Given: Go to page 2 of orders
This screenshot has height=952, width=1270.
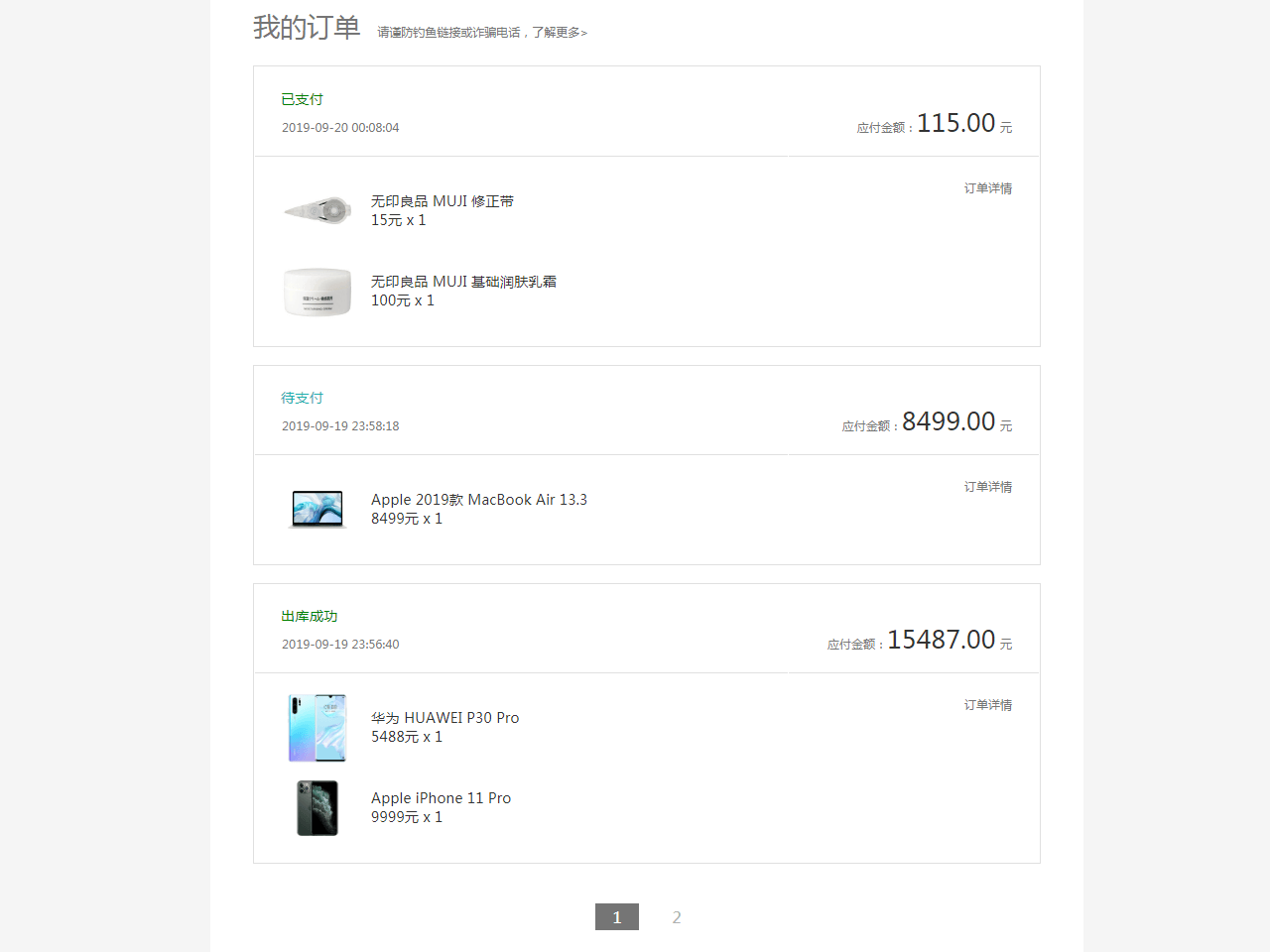Looking at the screenshot, I should tap(677, 917).
